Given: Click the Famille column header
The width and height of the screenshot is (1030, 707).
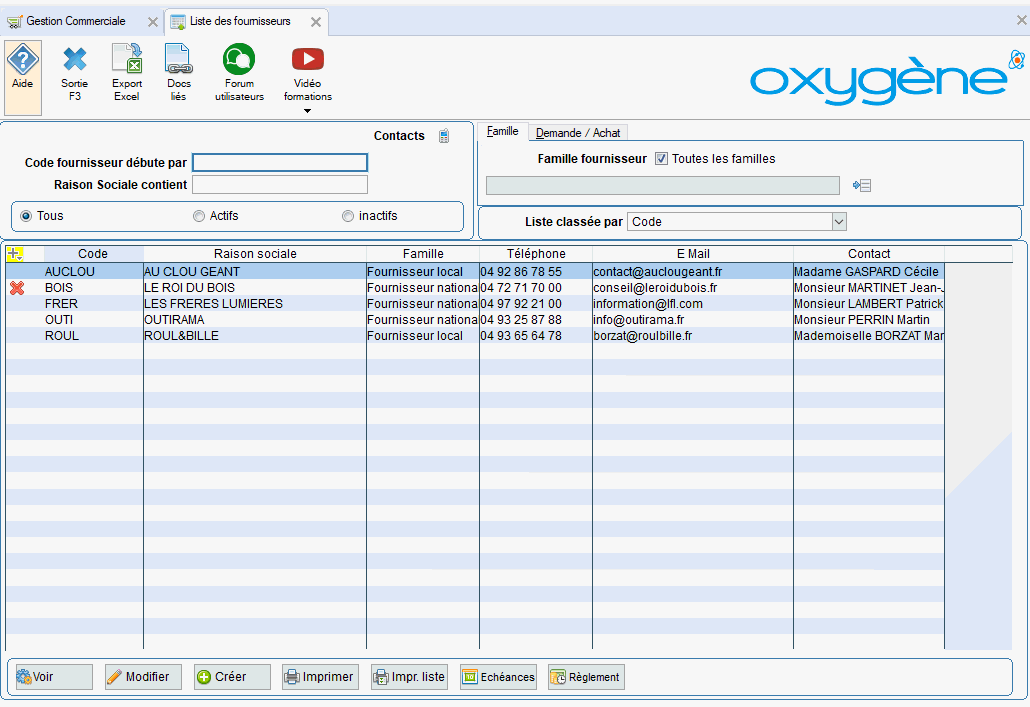Looking at the screenshot, I should (x=423, y=254).
